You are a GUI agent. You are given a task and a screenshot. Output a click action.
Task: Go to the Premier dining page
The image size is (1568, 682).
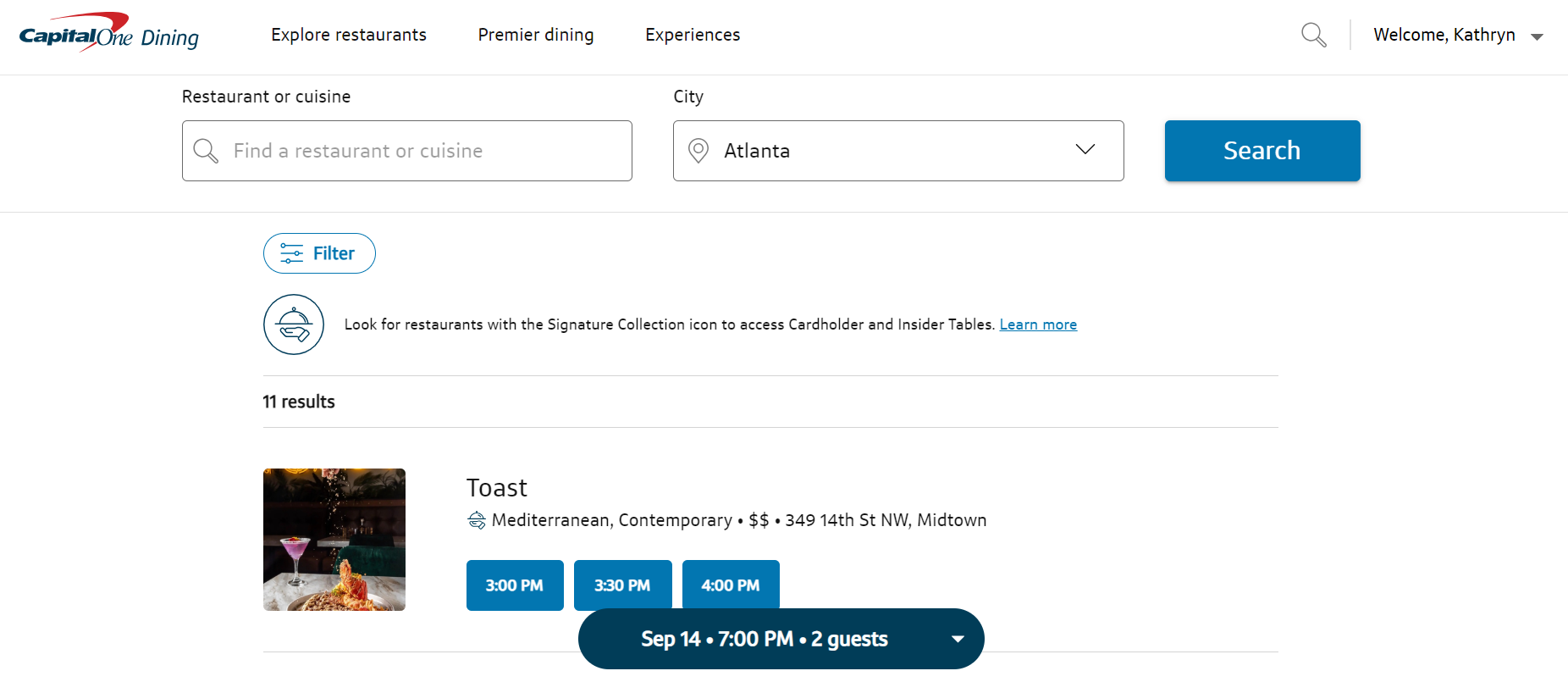click(x=536, y=35)
